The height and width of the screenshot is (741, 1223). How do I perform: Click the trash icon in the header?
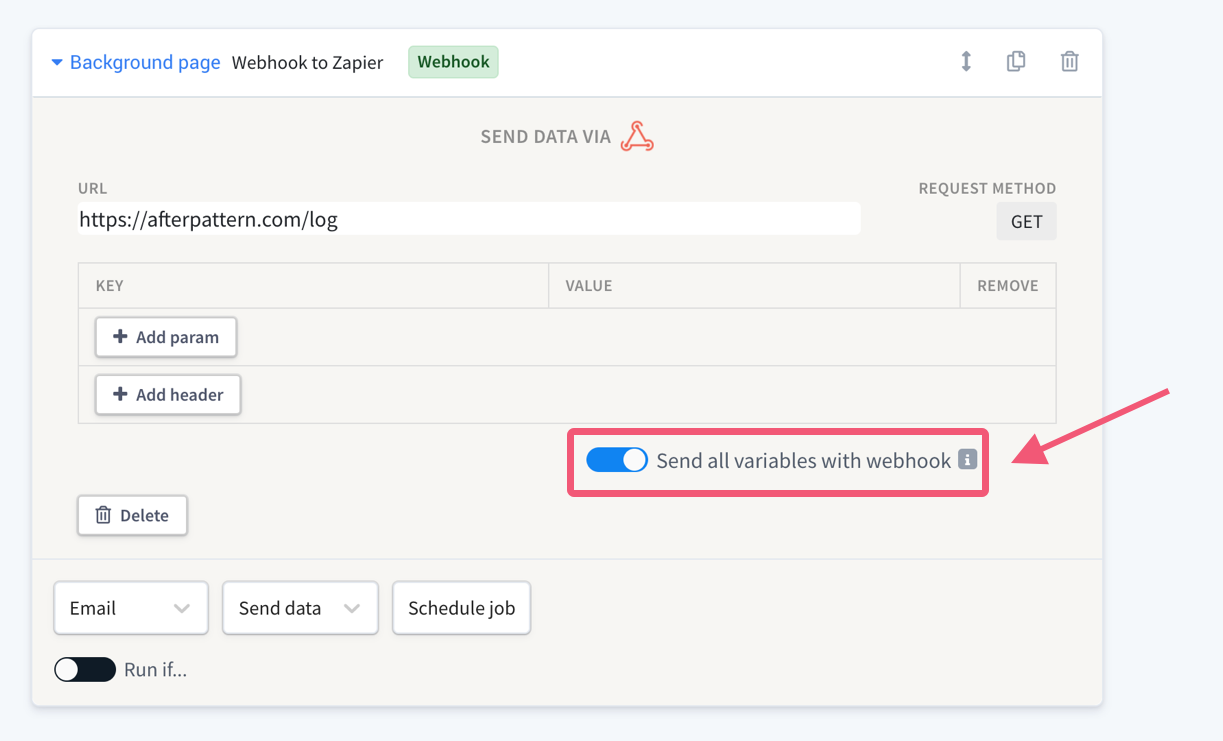(x=1069, y=62)
